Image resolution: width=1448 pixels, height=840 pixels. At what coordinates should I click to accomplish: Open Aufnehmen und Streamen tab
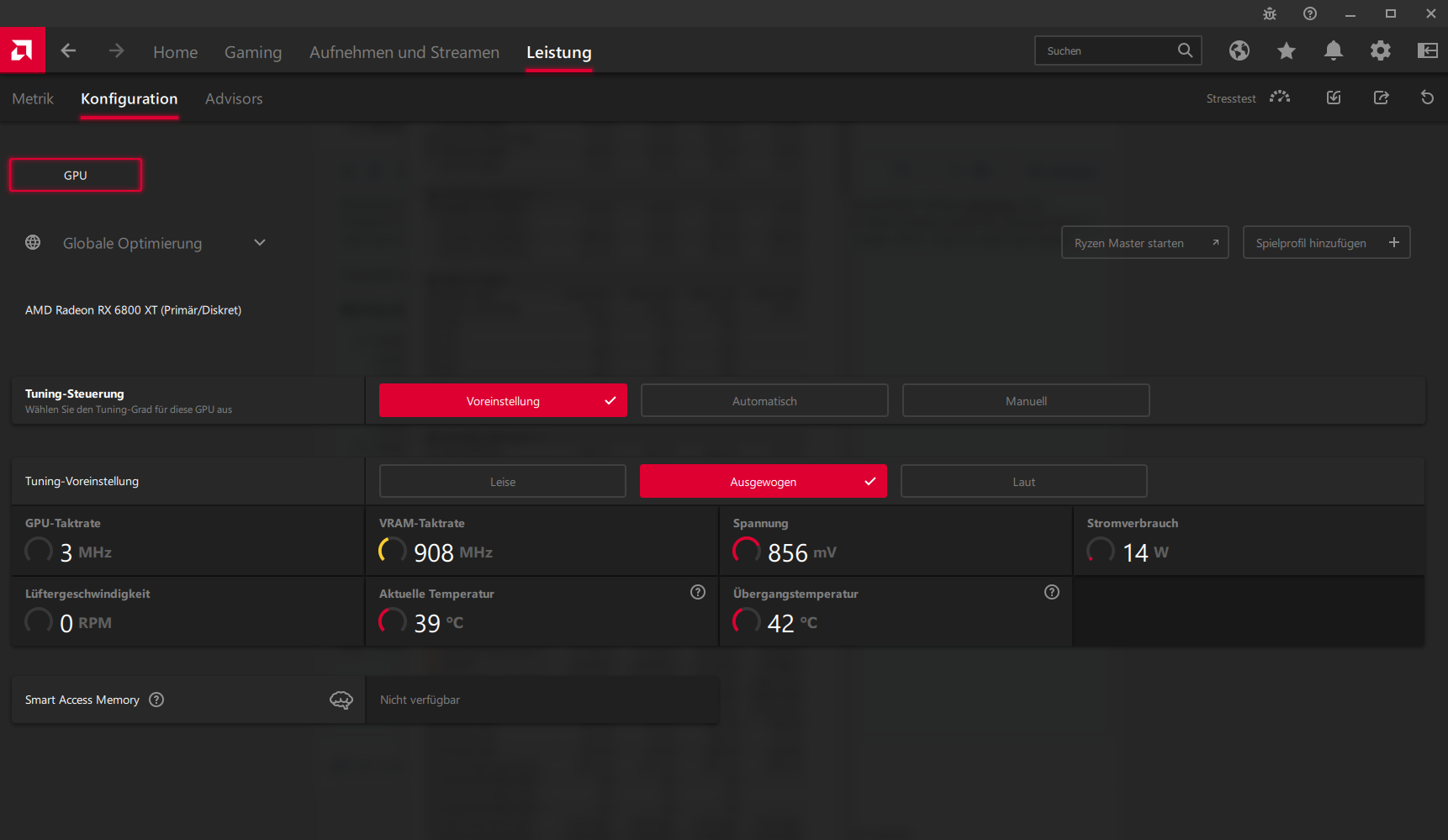tap(404, 52)
